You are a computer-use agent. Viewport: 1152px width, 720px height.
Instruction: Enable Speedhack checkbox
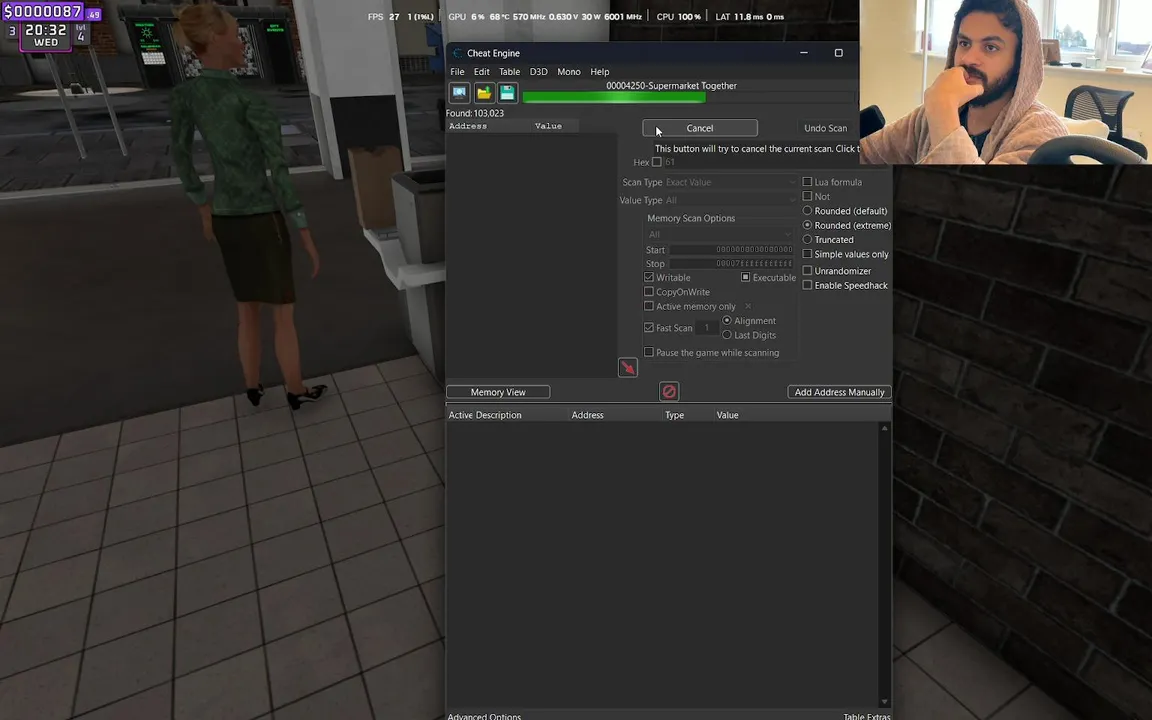coord(807,285)
